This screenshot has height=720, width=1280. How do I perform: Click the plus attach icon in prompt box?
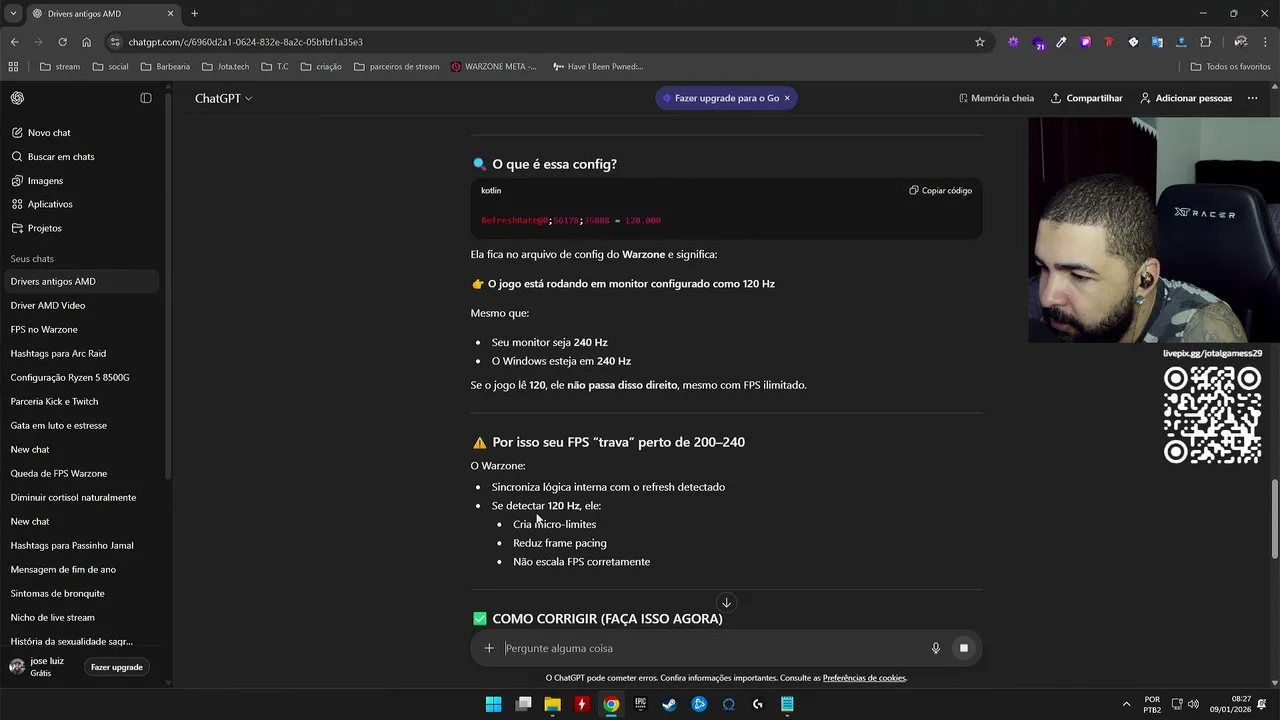pos(489,648)
